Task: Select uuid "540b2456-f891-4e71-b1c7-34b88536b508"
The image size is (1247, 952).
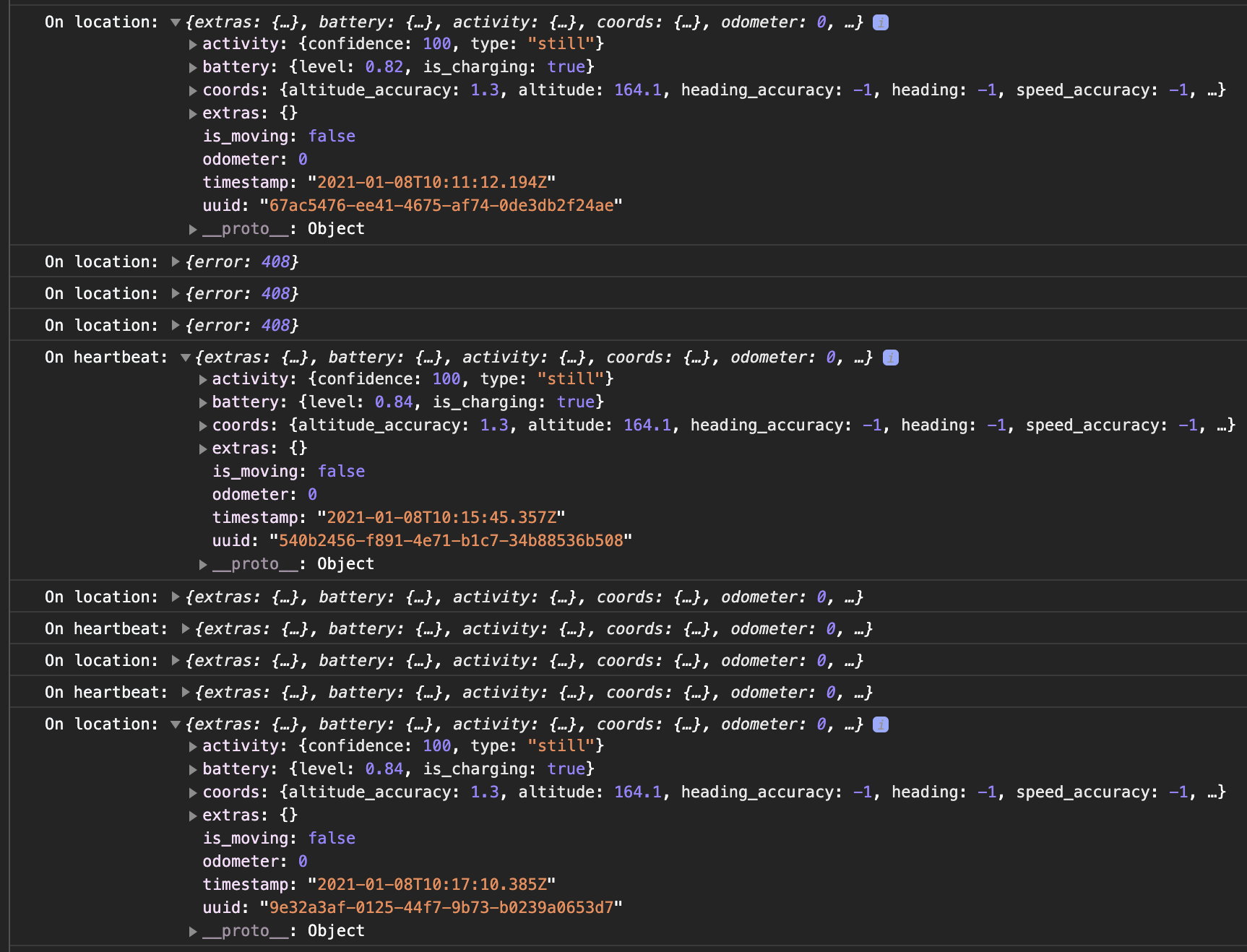Action: [451, 540]
